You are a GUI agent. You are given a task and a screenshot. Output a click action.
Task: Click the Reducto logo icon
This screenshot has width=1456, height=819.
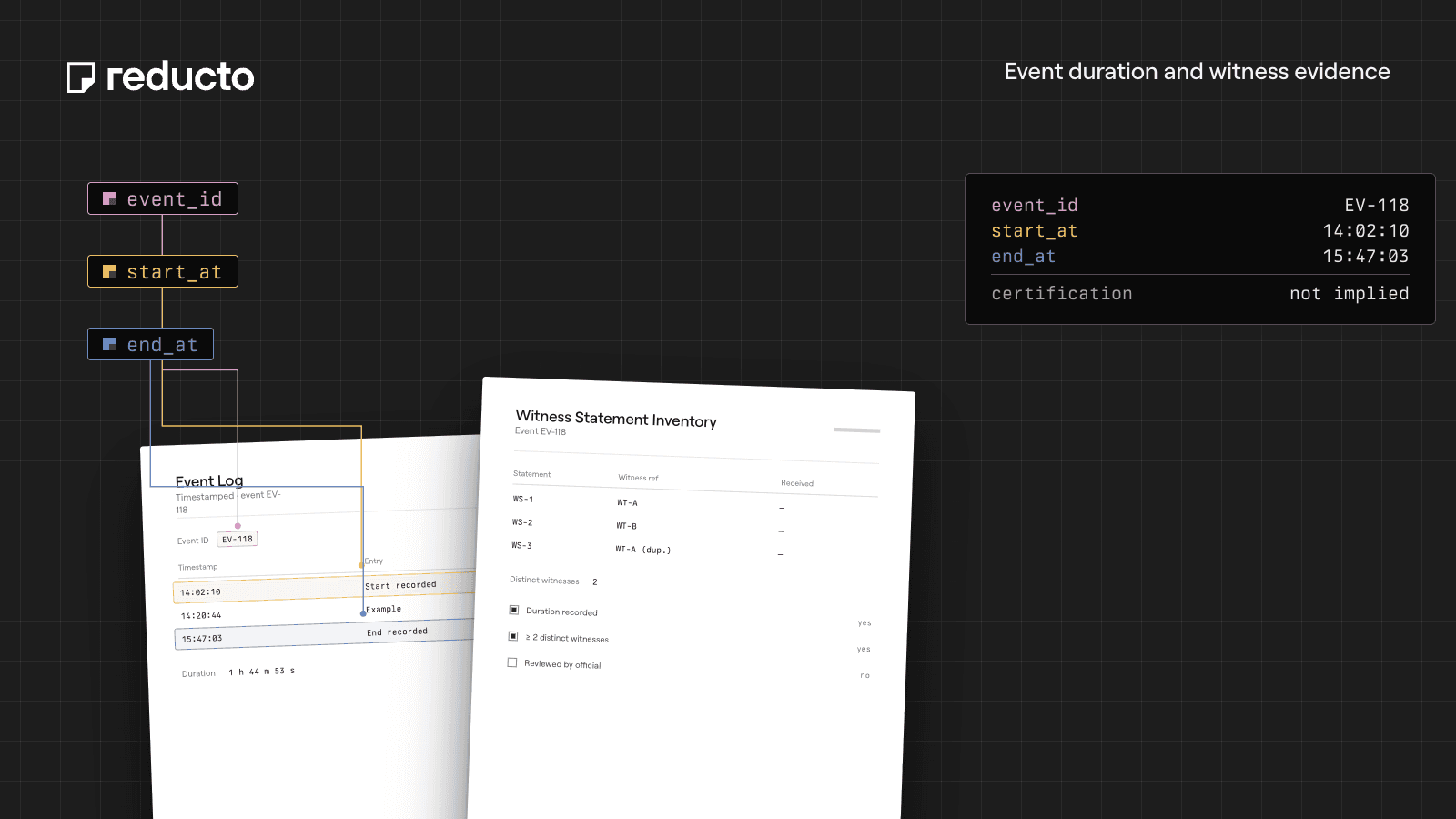[x=81, y=77]
